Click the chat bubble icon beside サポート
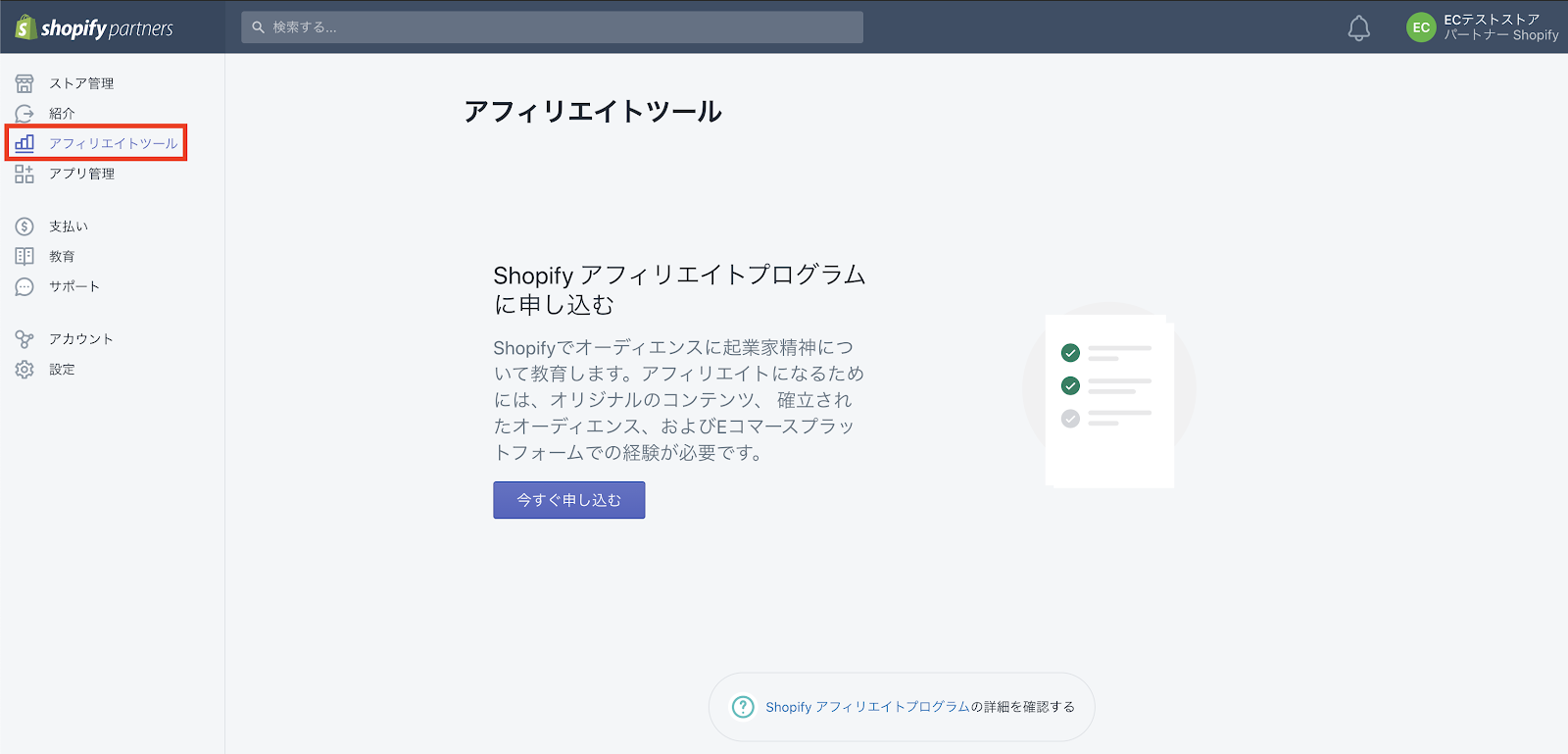 tap(24, 286)
